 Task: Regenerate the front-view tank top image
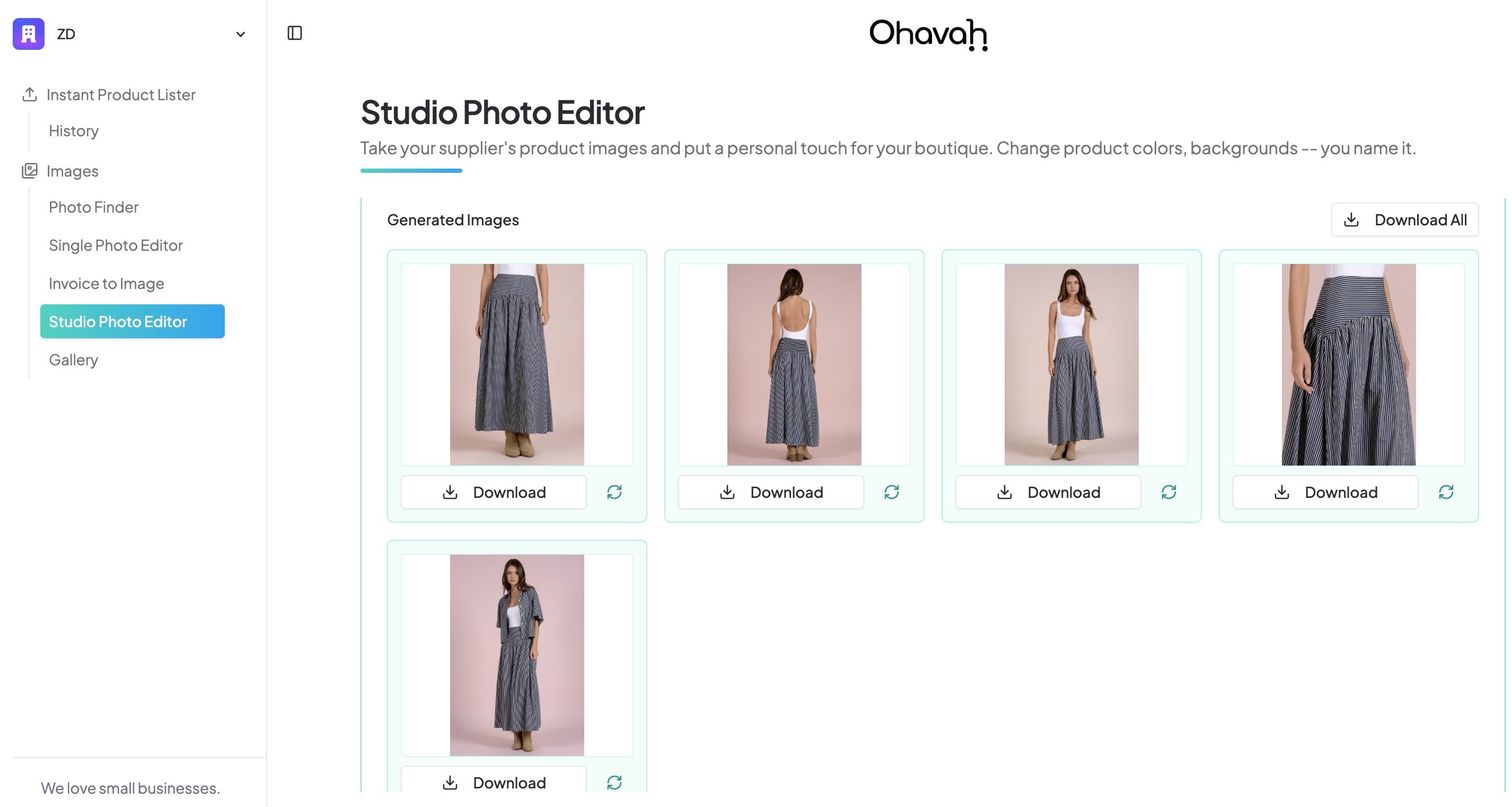pos(1168,492)
